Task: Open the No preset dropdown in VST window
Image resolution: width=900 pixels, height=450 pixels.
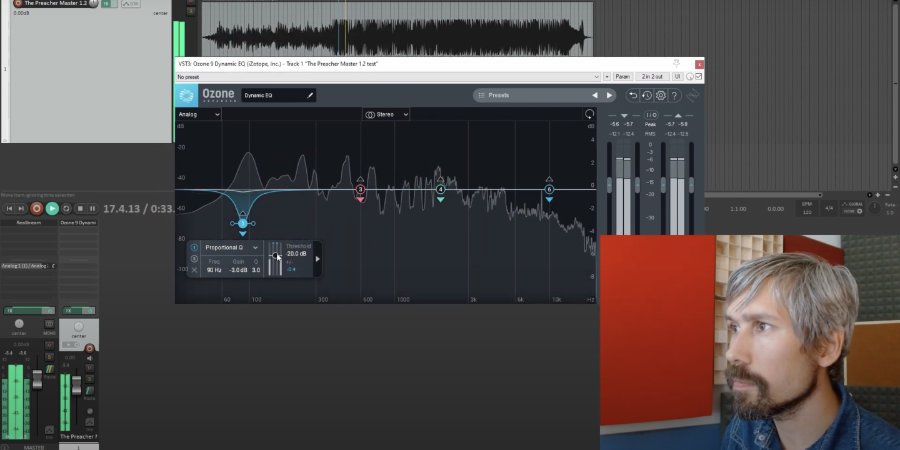Action: (387, 77)
